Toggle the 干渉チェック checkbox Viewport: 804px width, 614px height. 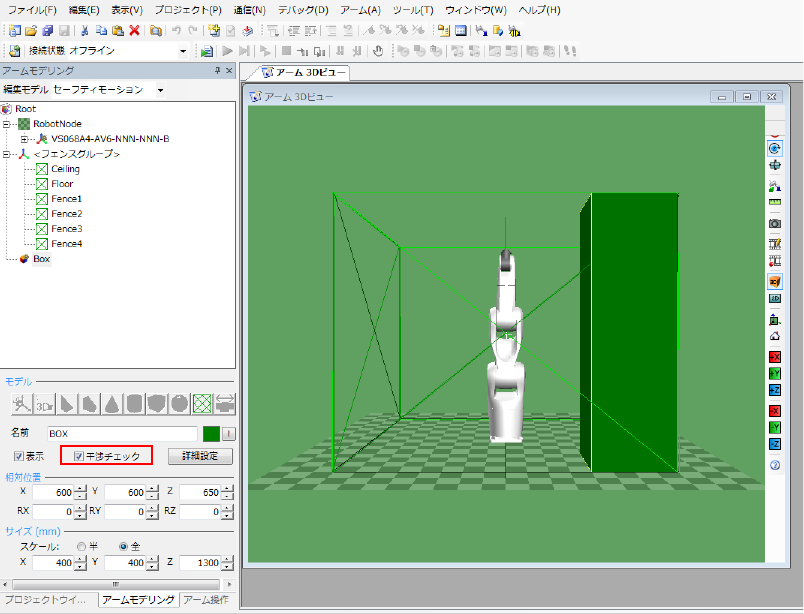pos(79,456)
